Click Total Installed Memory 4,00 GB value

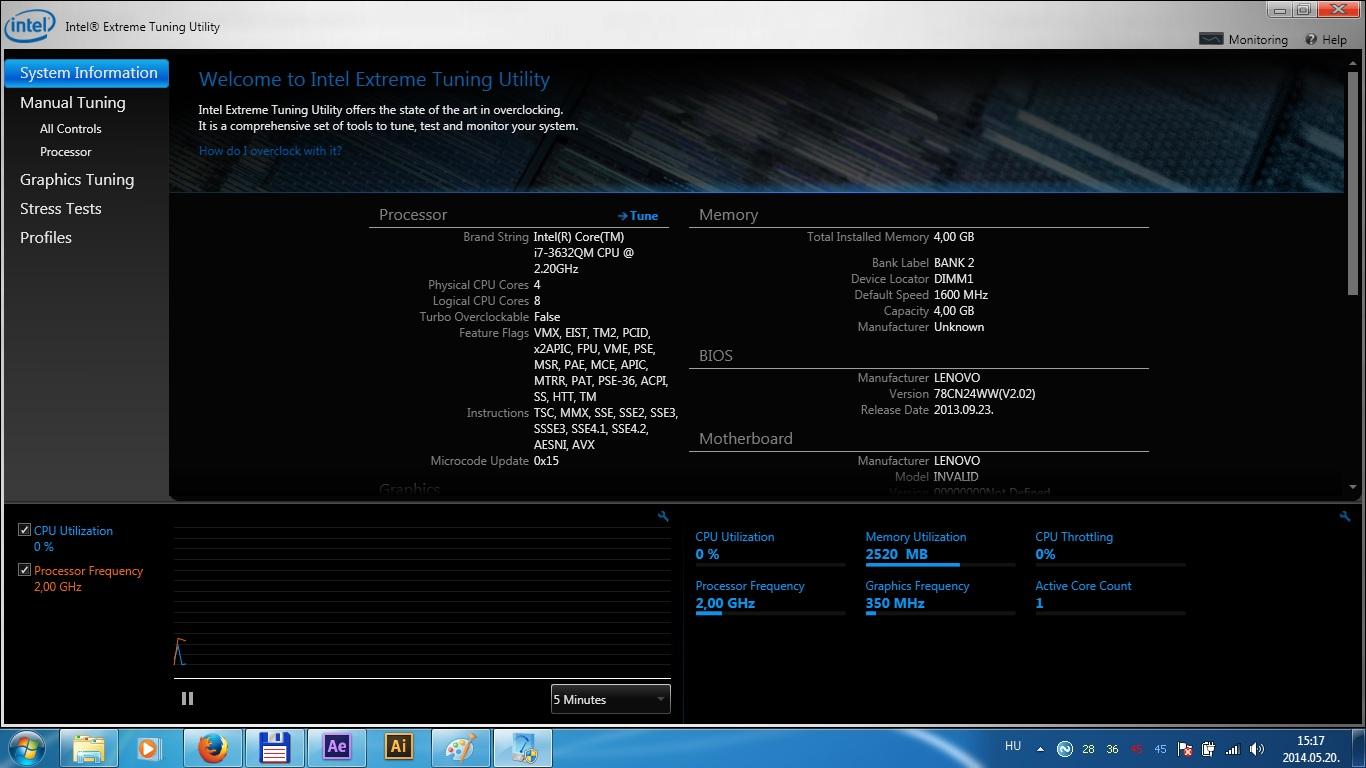pos(954,237)
